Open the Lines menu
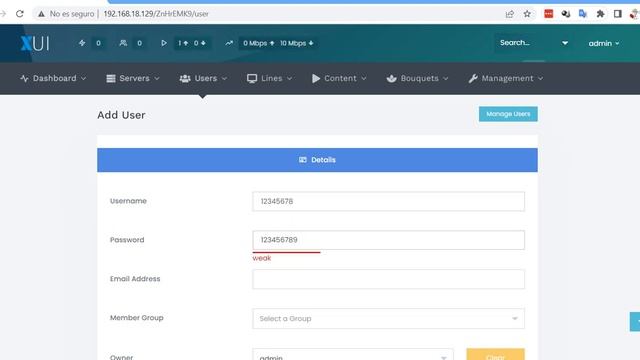Screen dimensions: 640x360 coord(269,78)
